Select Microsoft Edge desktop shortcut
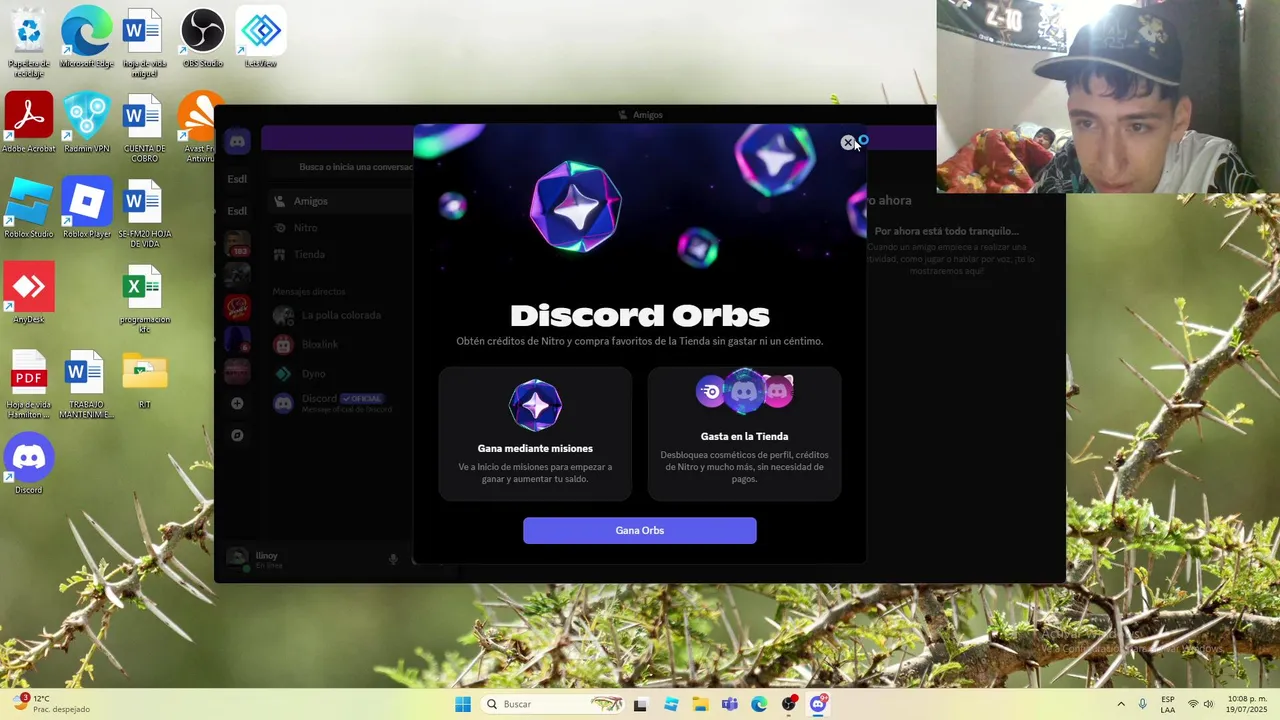Viewport: 1280px width, 720px height. 86,39
